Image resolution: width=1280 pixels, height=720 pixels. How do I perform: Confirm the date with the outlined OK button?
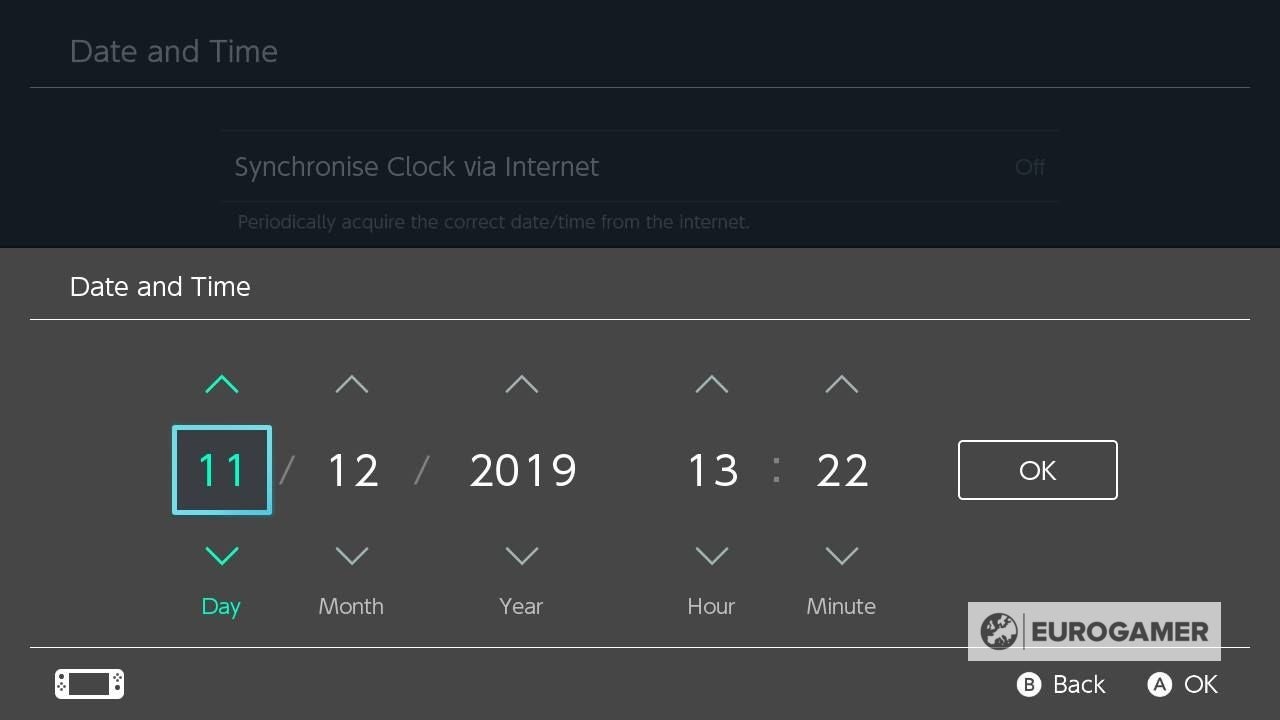pos(1037,470)
